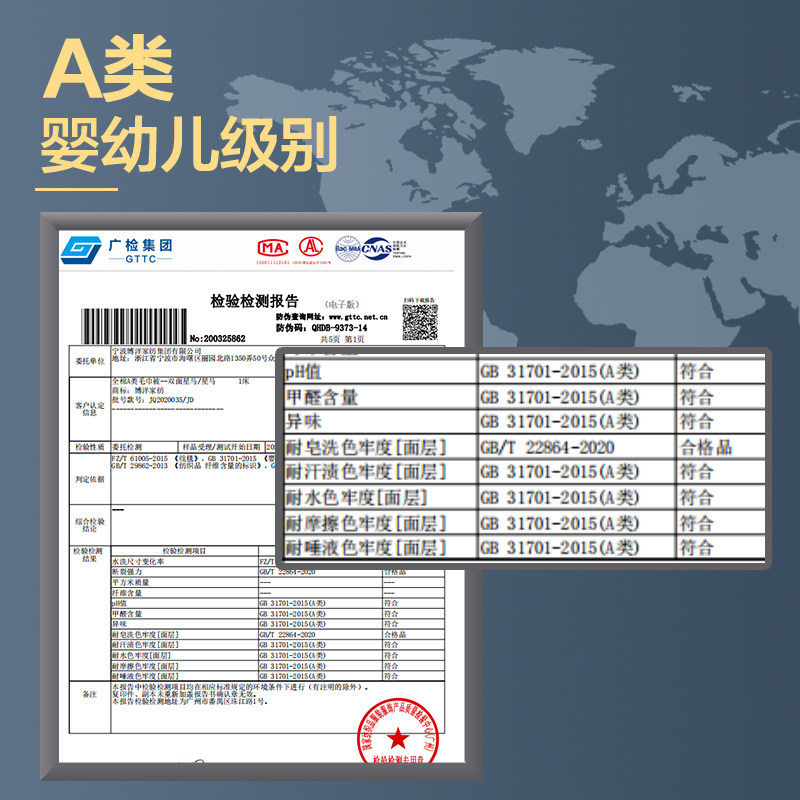Click the '纤维含量' test row

[127, 593]
